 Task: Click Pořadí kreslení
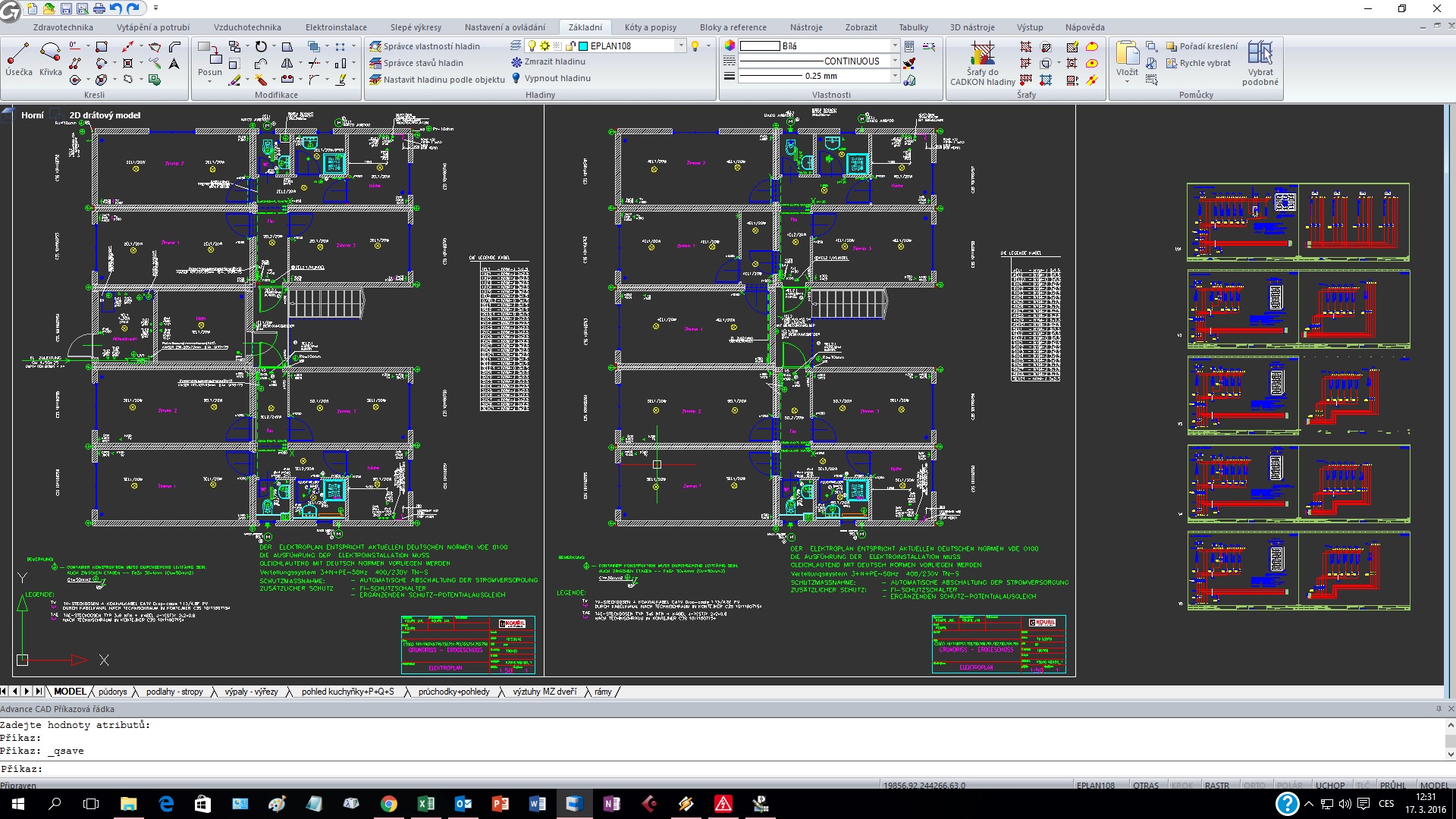click(x=1202, y=46)
